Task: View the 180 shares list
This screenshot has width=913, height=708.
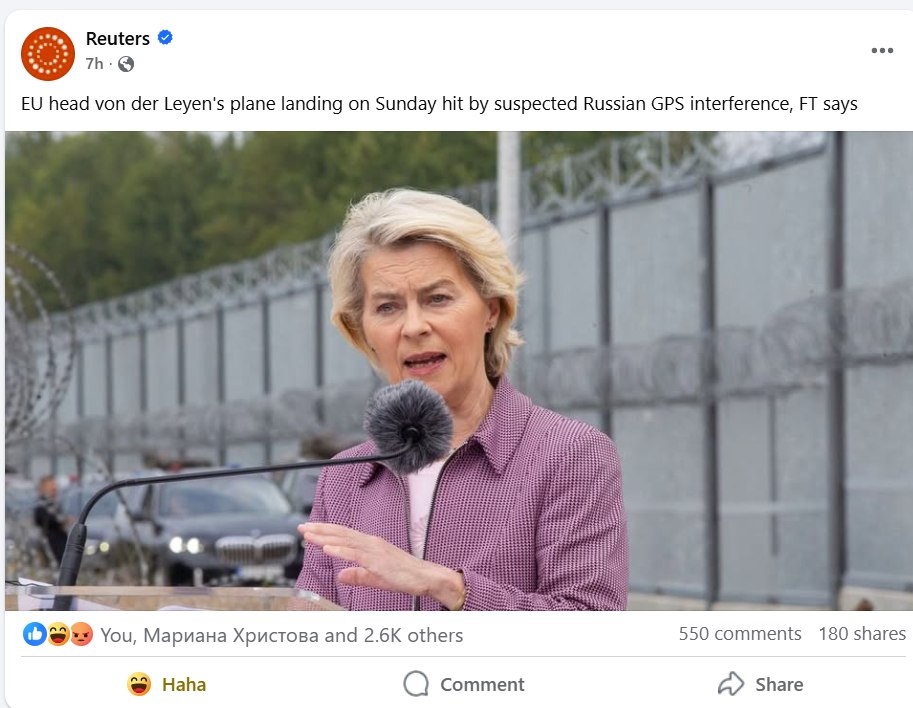Action: pos(861,634)
